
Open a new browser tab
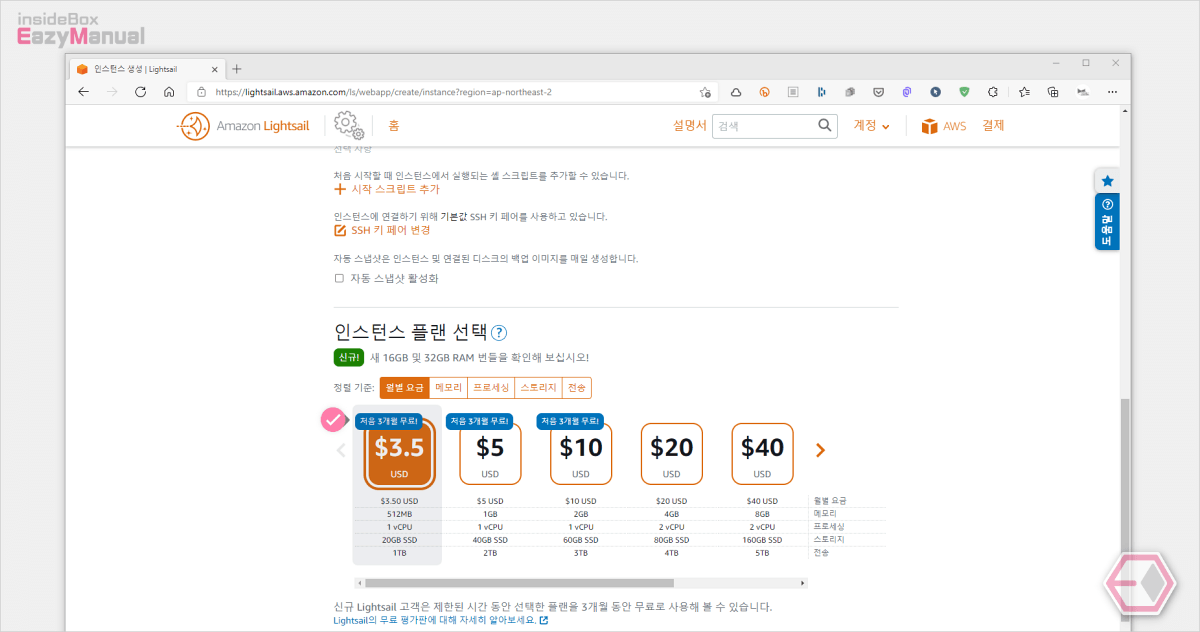236,69
